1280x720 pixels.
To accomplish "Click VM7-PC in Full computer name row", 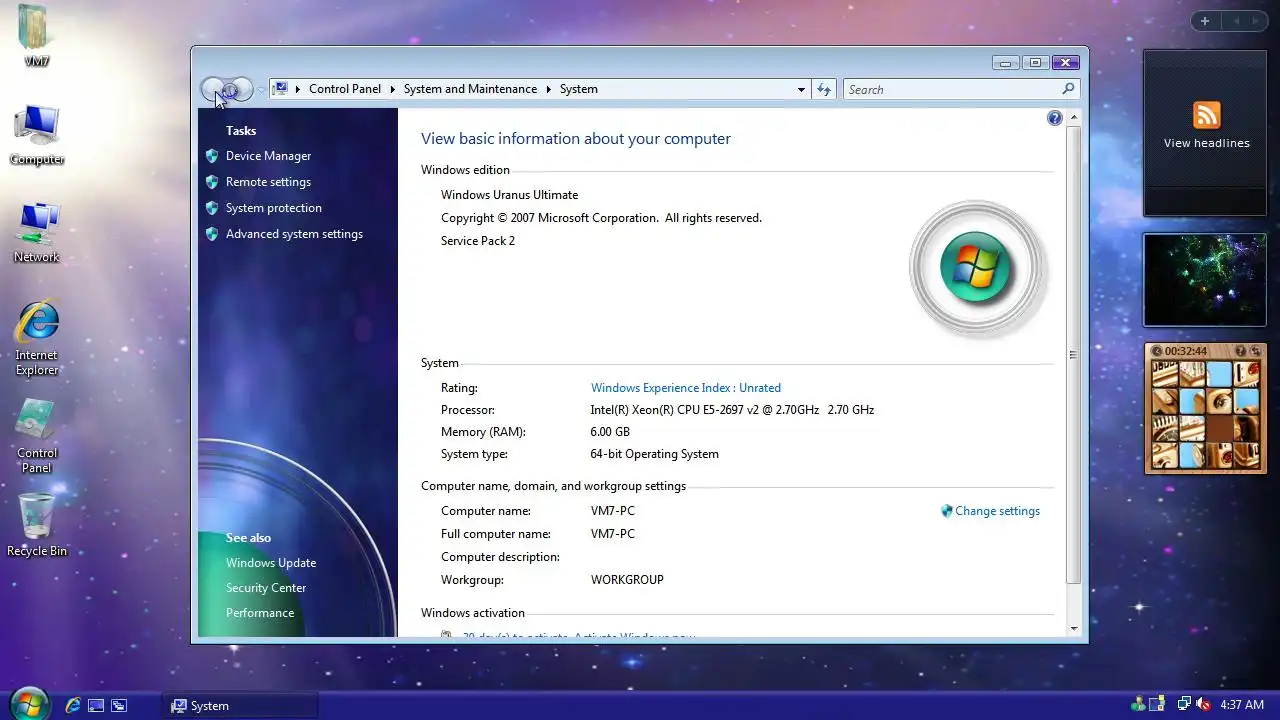I will click(612, 534).
